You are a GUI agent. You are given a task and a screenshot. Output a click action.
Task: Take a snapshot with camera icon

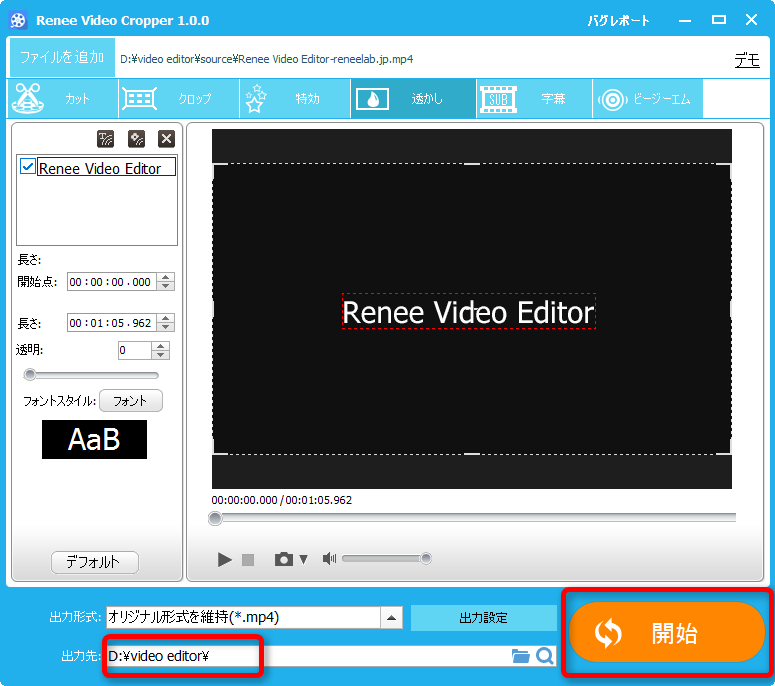point(284,559)
